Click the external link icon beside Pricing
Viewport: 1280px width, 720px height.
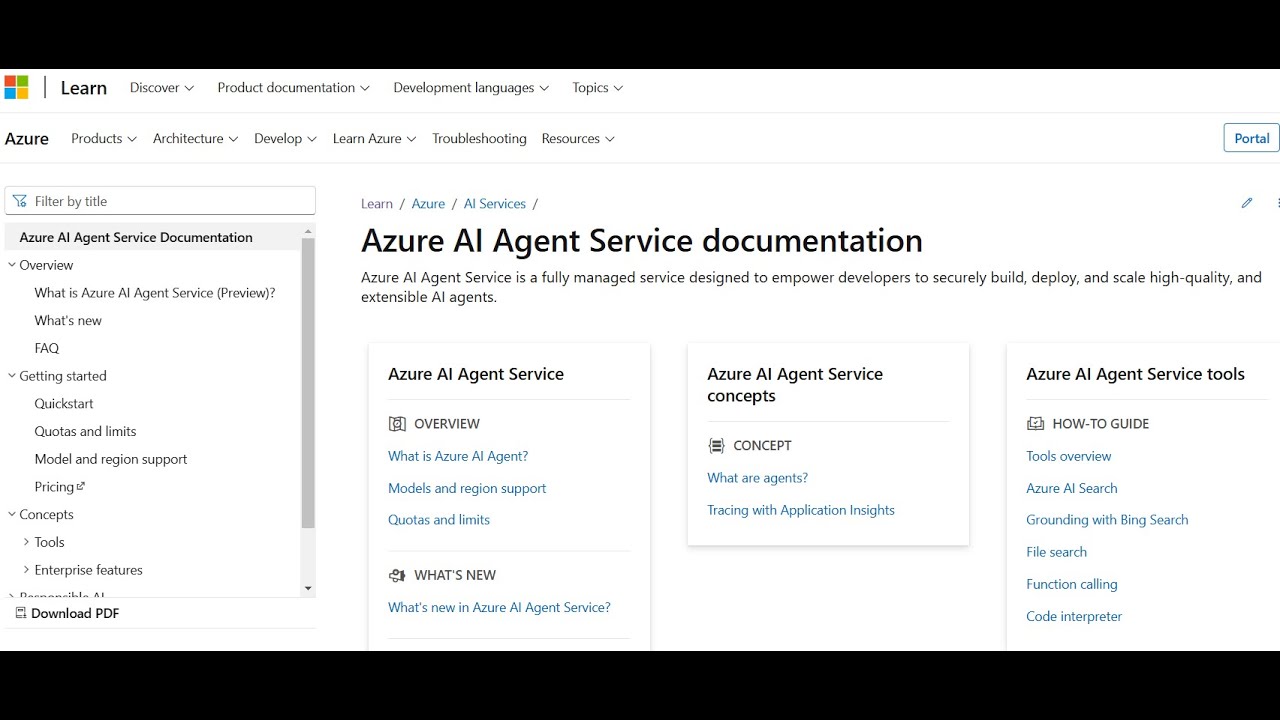(x=81, y=487)
